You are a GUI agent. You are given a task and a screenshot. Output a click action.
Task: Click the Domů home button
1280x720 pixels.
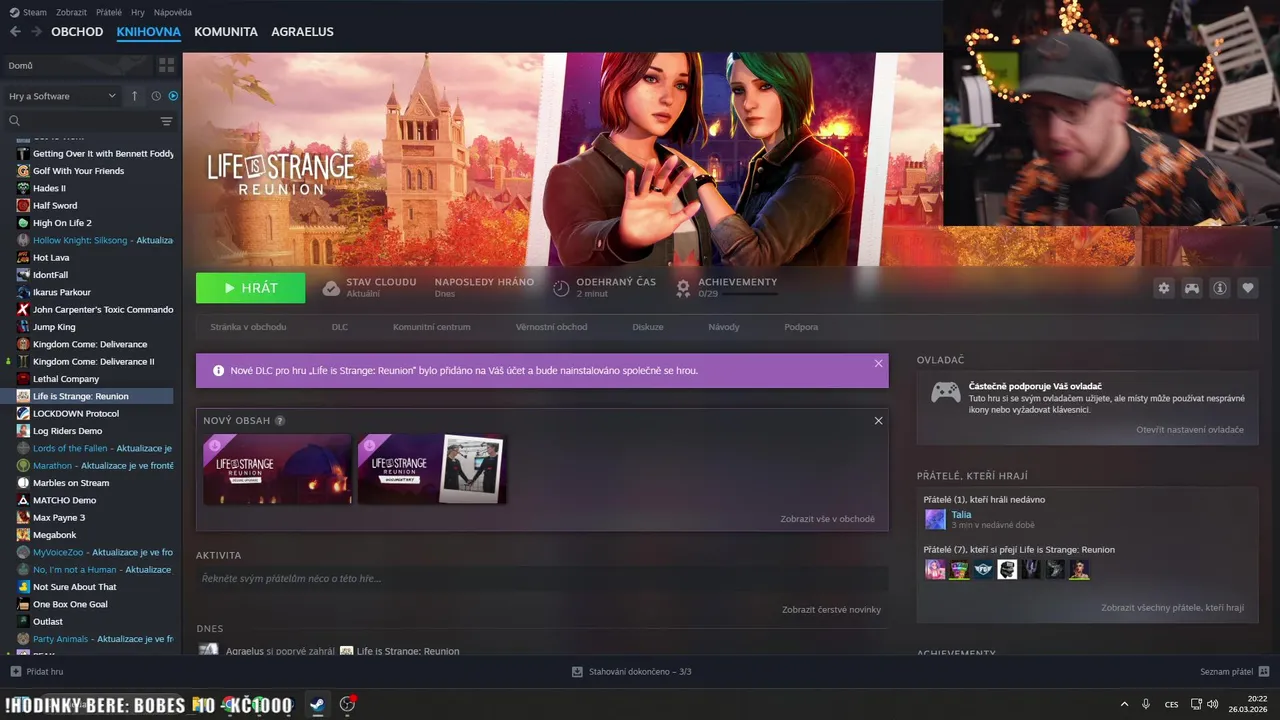[x=78, y=65]
